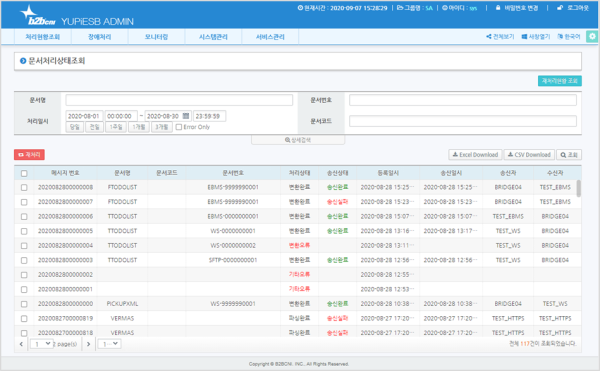Image resolution: width=600 pixels, height=371 pixels.
Task: Check the row 2020082800000000 checkbox
Action: (x=24, y=304)
